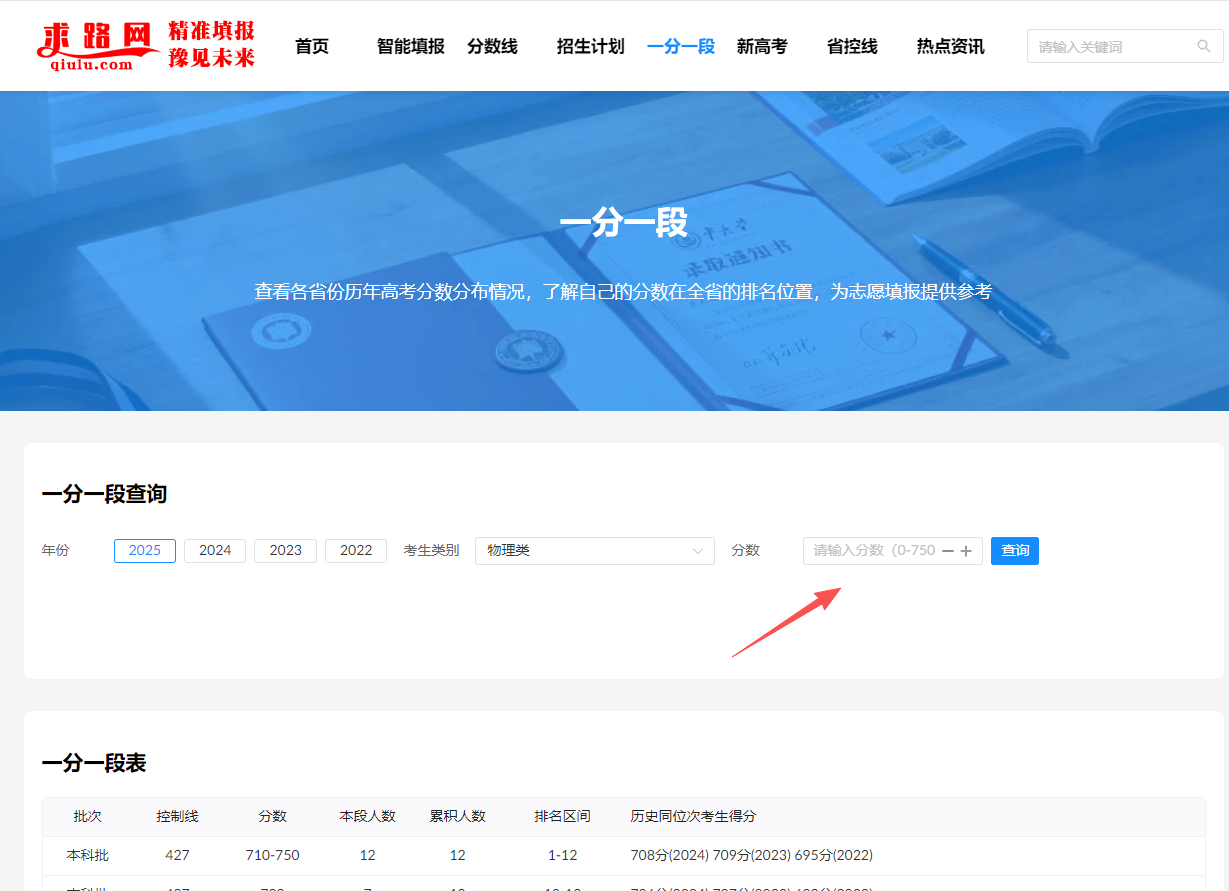Click the dropdown chevron next to 物理类
Viewport: 1229px width, 891px height.
click(700, 550)
